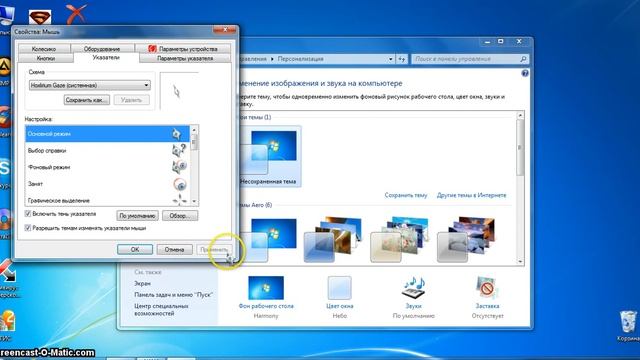Toggle Включить тень указателя checkbox
The height and width of the screenshot is (360, 640).
pos(28,214)
